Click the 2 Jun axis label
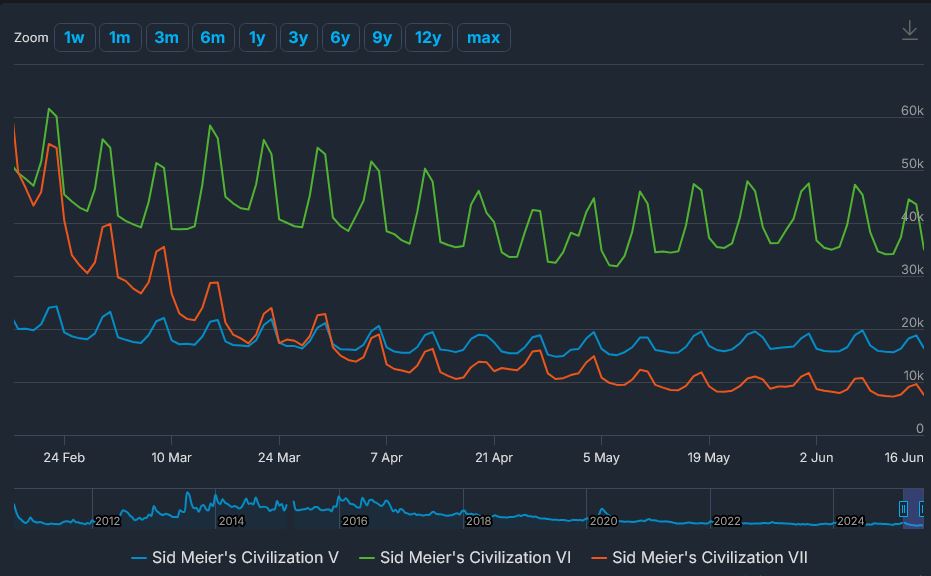Image resolution: width=931 pixels, height=576 pixels. [816, 457]
